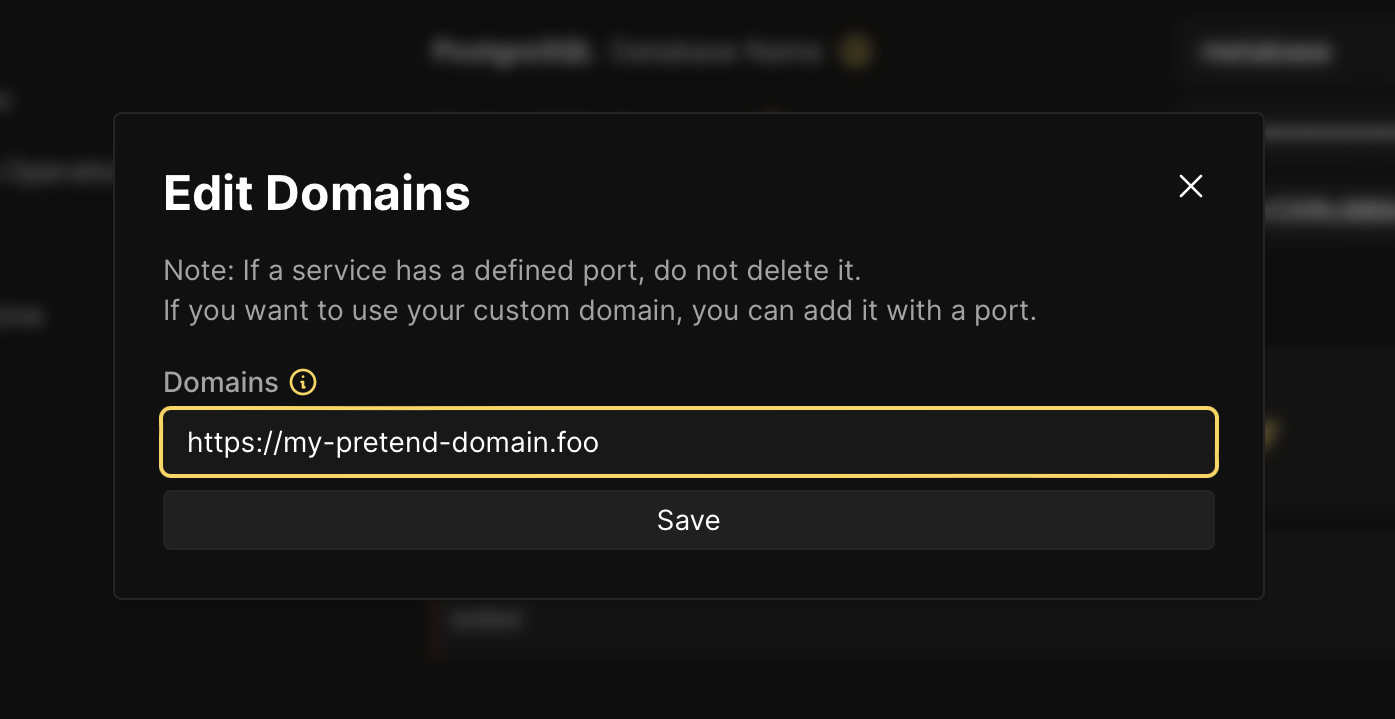
Task: Click the warning badge beside Database Name
Action: (x=857, y=51)
